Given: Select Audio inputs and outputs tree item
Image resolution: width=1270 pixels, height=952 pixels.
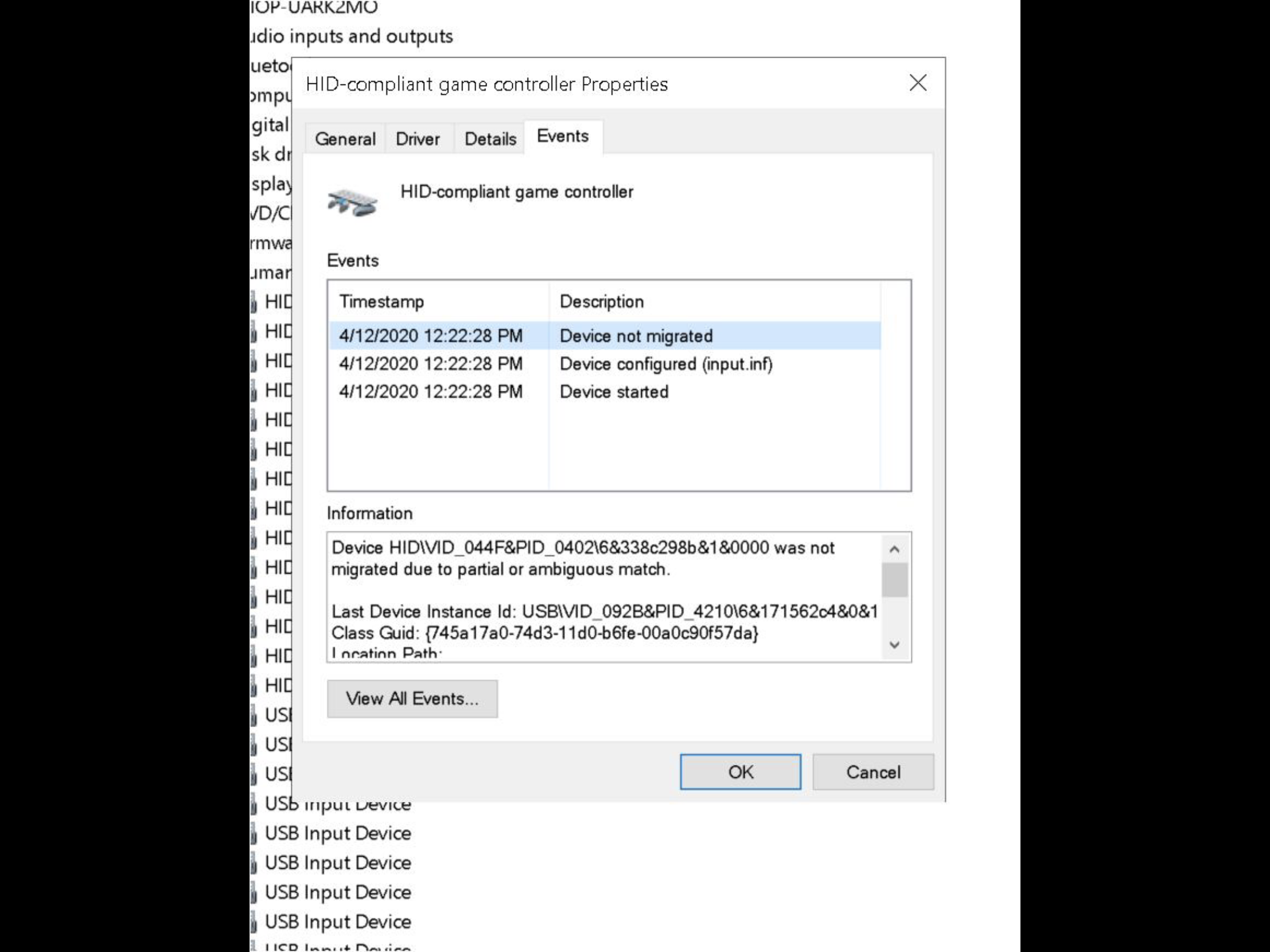Looking at the screenshot, I should tap(352, 36).
